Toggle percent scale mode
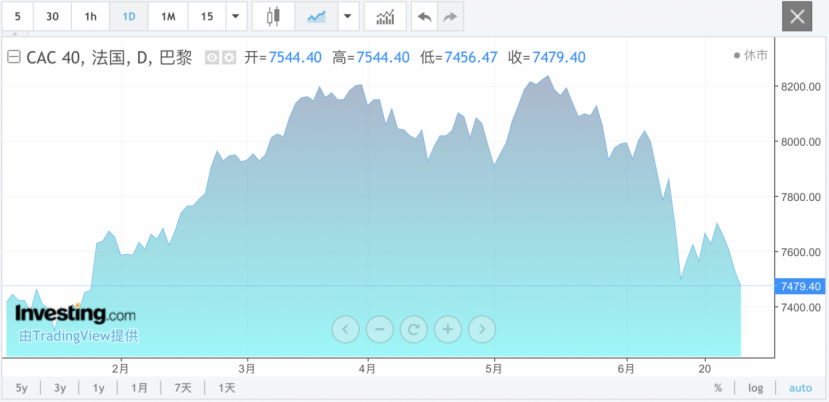Viewport: 829px width, 402px height. [x=717, y=388]
